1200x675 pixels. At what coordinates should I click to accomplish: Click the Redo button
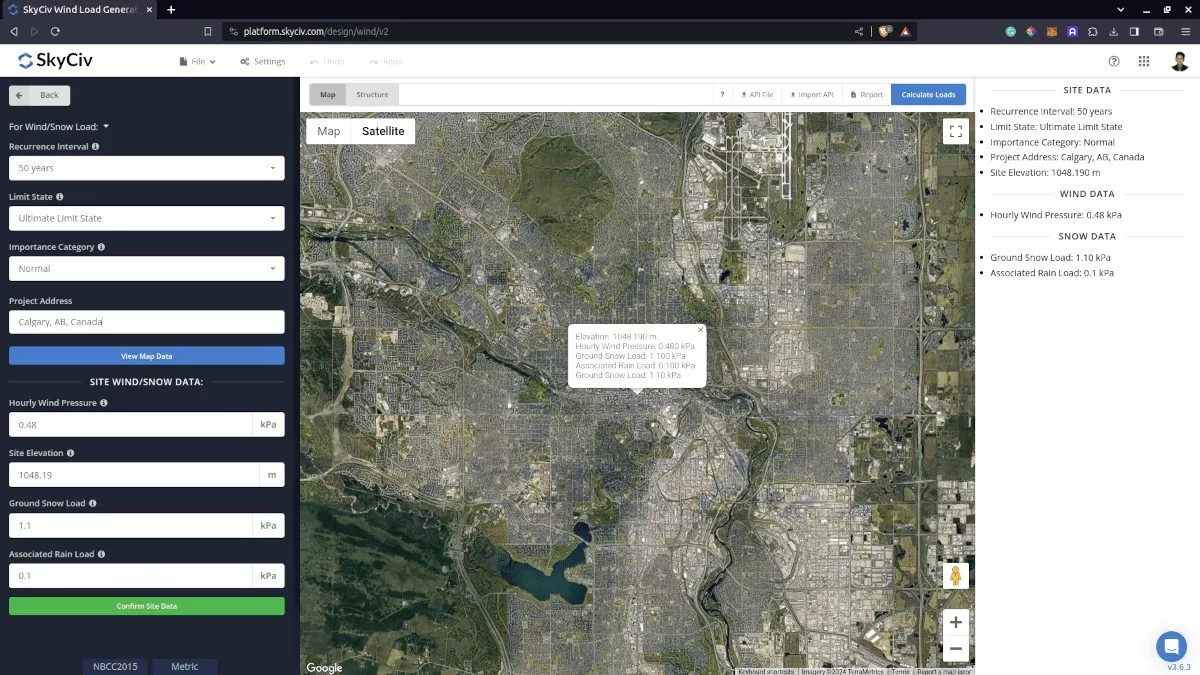point(386,61)
